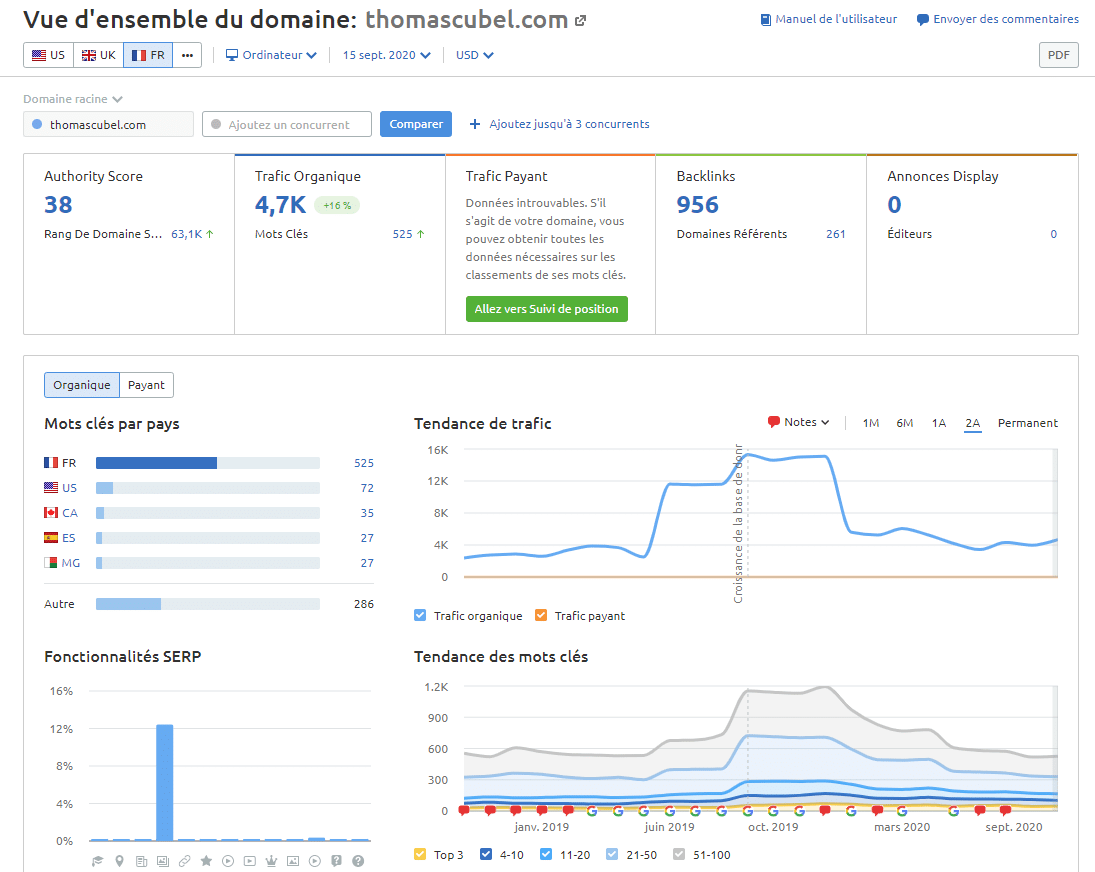Click the Autre keywords progress bar
Image resolution: width=1095 pixels, height=872 pixels.
[207, 604]
